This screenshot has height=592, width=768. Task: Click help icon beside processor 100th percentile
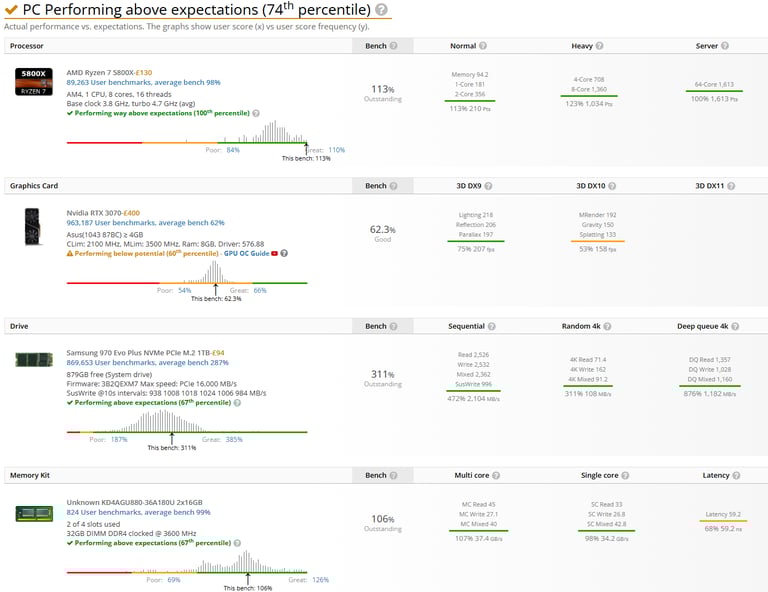click(256, 113)
